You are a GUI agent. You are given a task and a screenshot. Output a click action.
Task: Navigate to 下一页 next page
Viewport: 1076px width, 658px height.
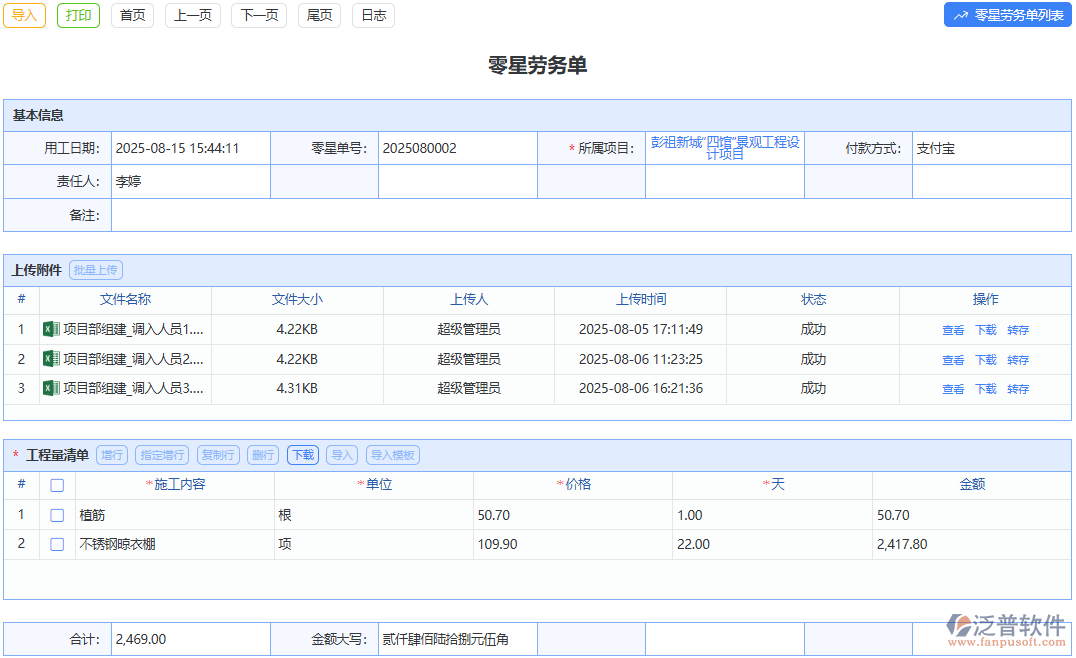pos(258,16)
